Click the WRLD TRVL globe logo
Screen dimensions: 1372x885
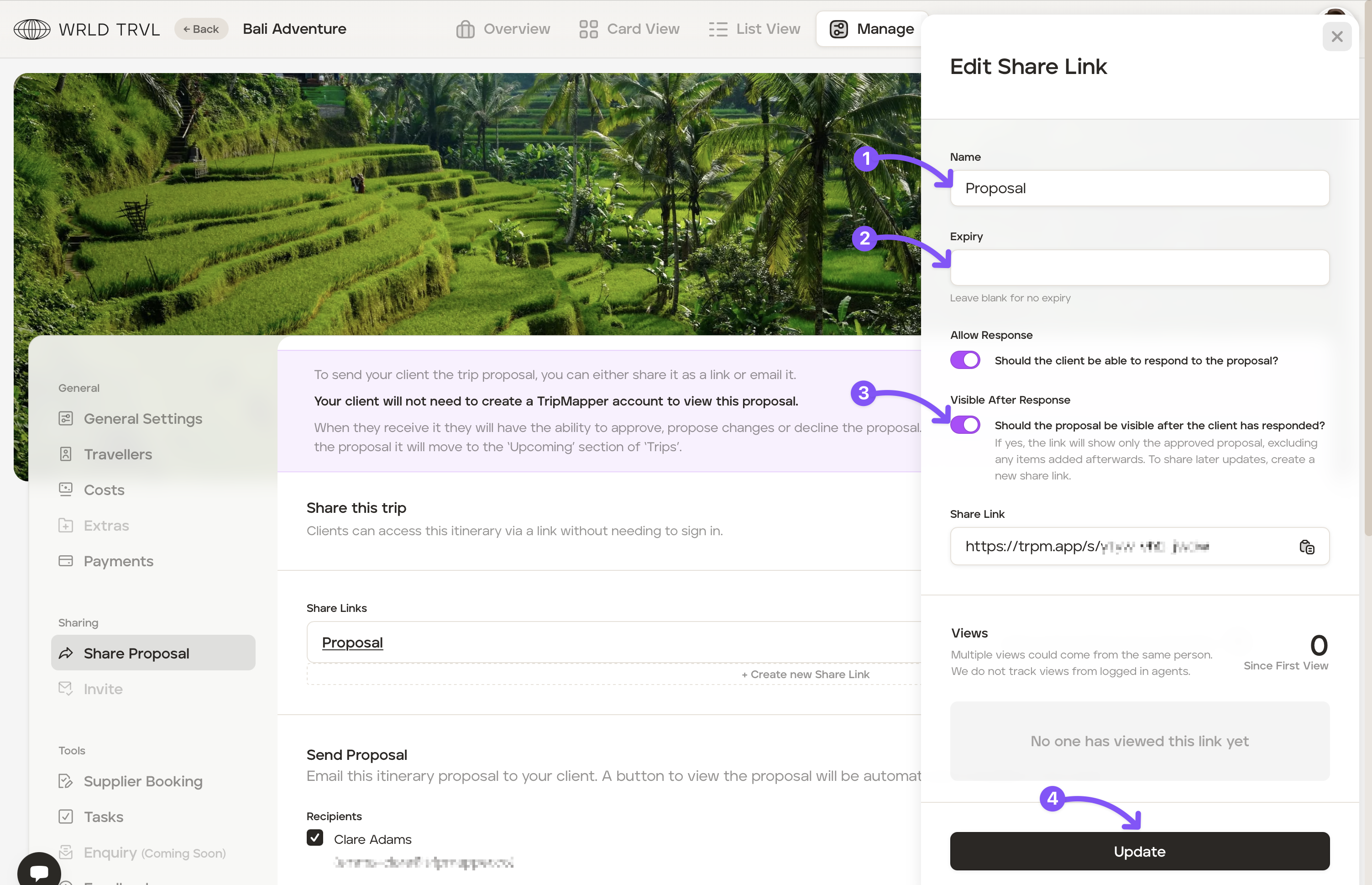click(32, 29)
